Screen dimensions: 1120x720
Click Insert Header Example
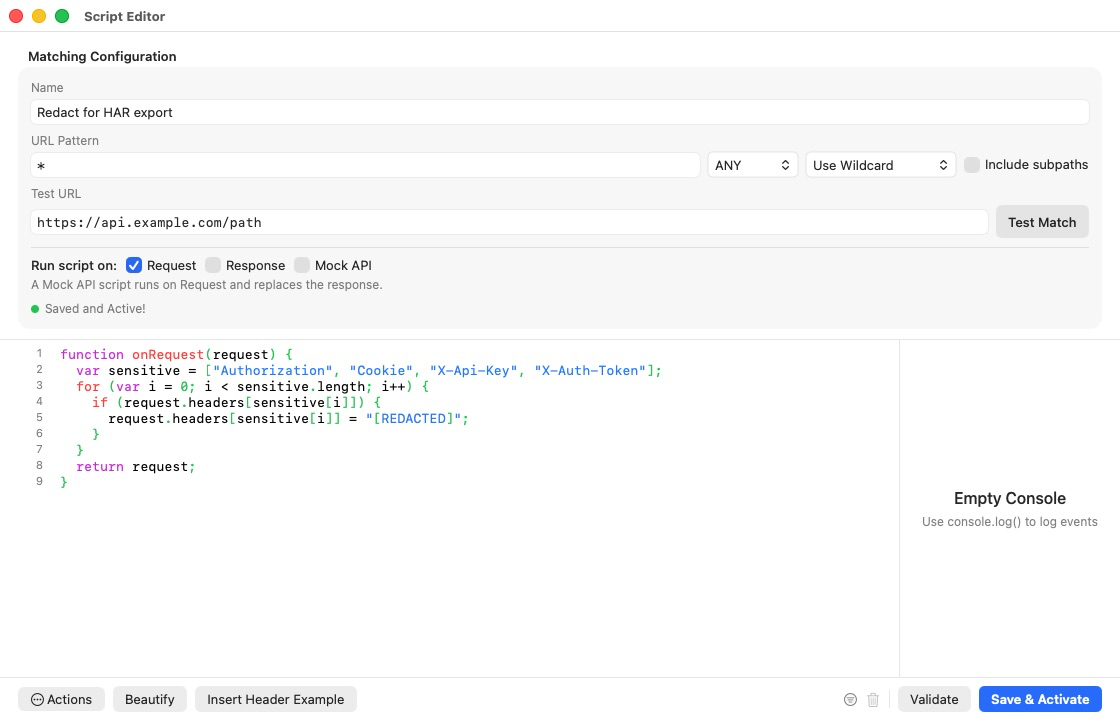(276, 699)
